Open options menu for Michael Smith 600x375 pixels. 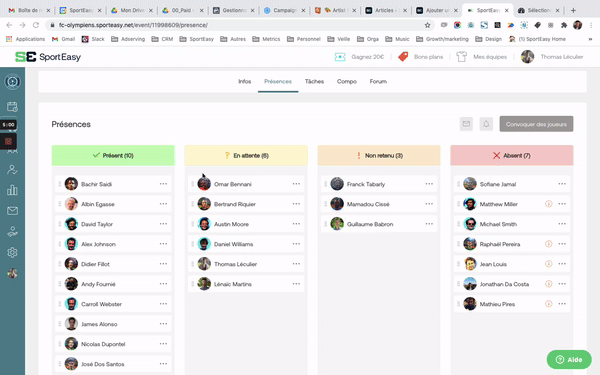point(562,224)
